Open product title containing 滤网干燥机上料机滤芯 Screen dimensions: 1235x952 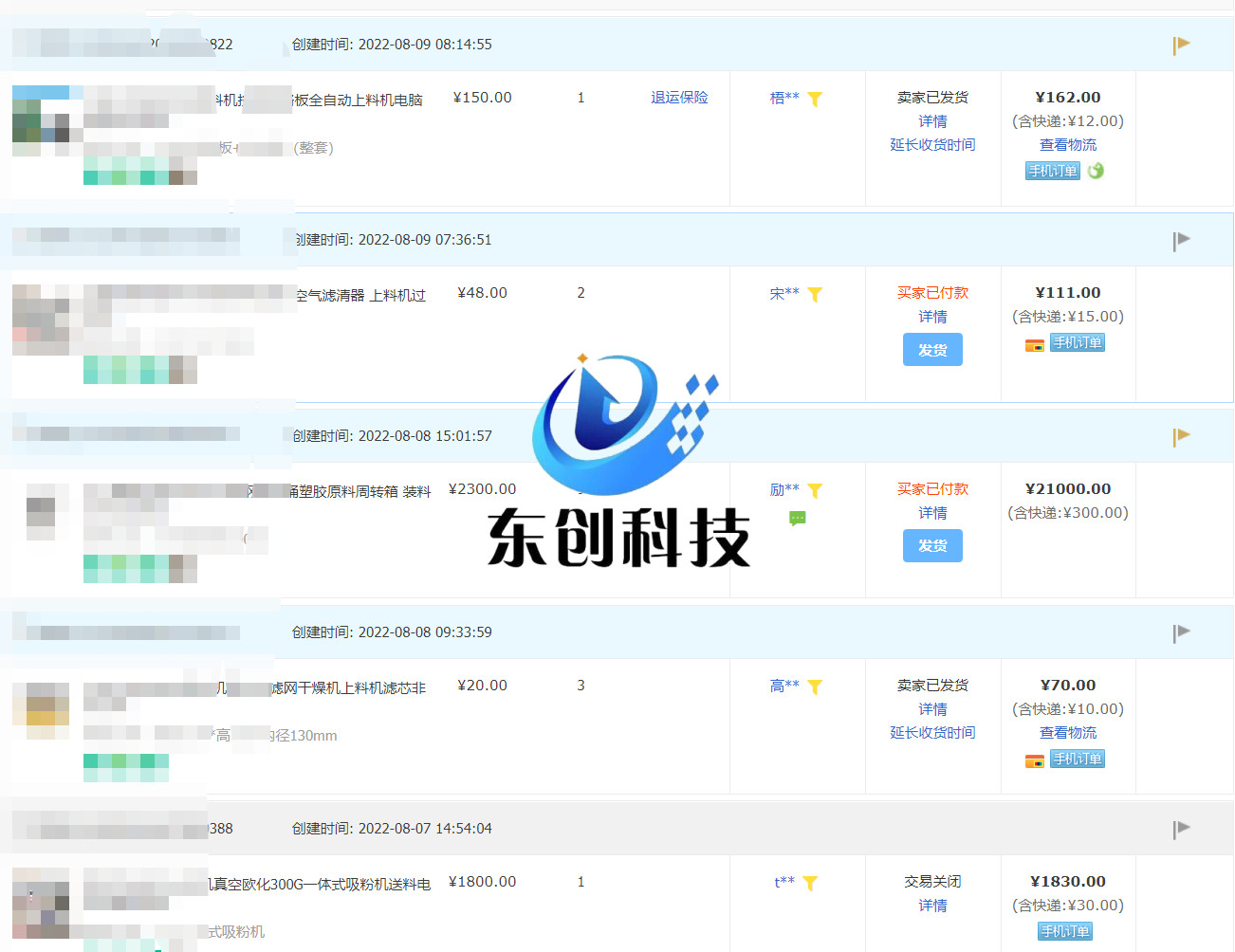click(348, 688)
